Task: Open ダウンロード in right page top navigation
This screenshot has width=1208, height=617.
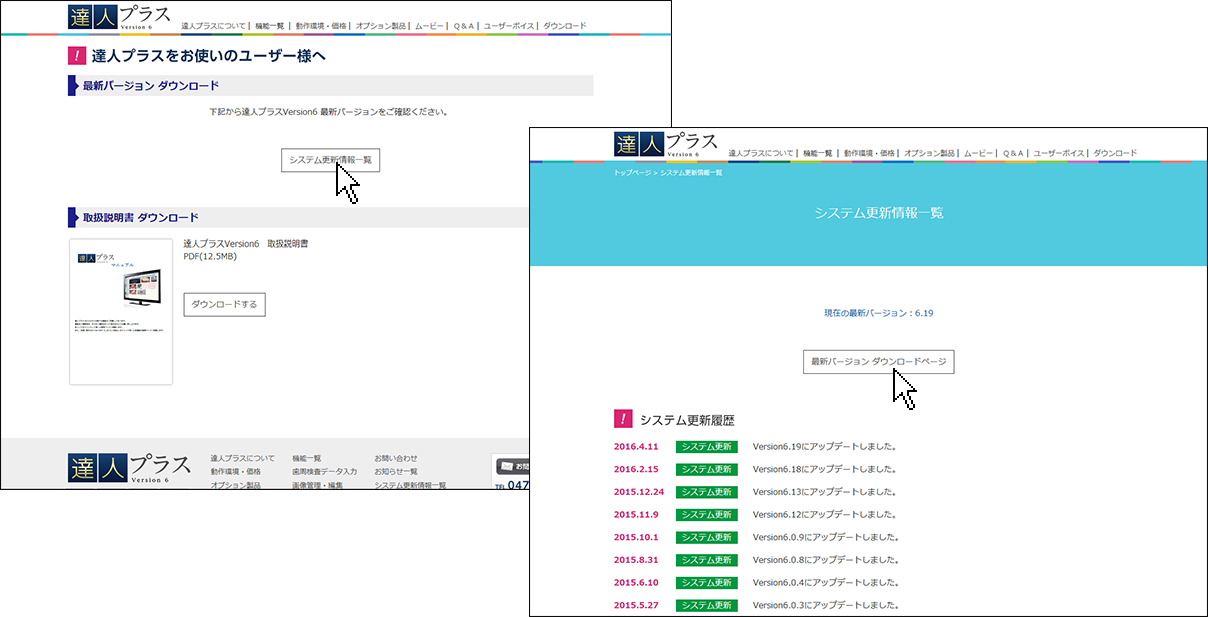Action: (x=1115, y=153)
